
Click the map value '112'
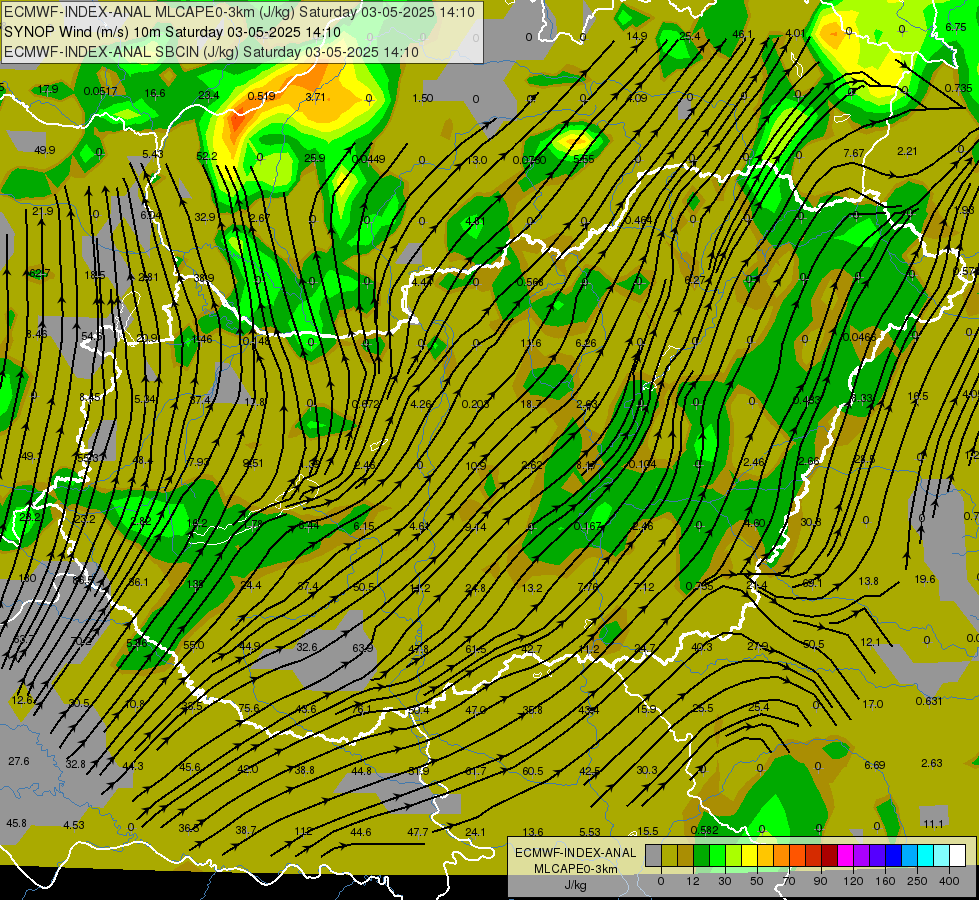(x=303, y=831)
